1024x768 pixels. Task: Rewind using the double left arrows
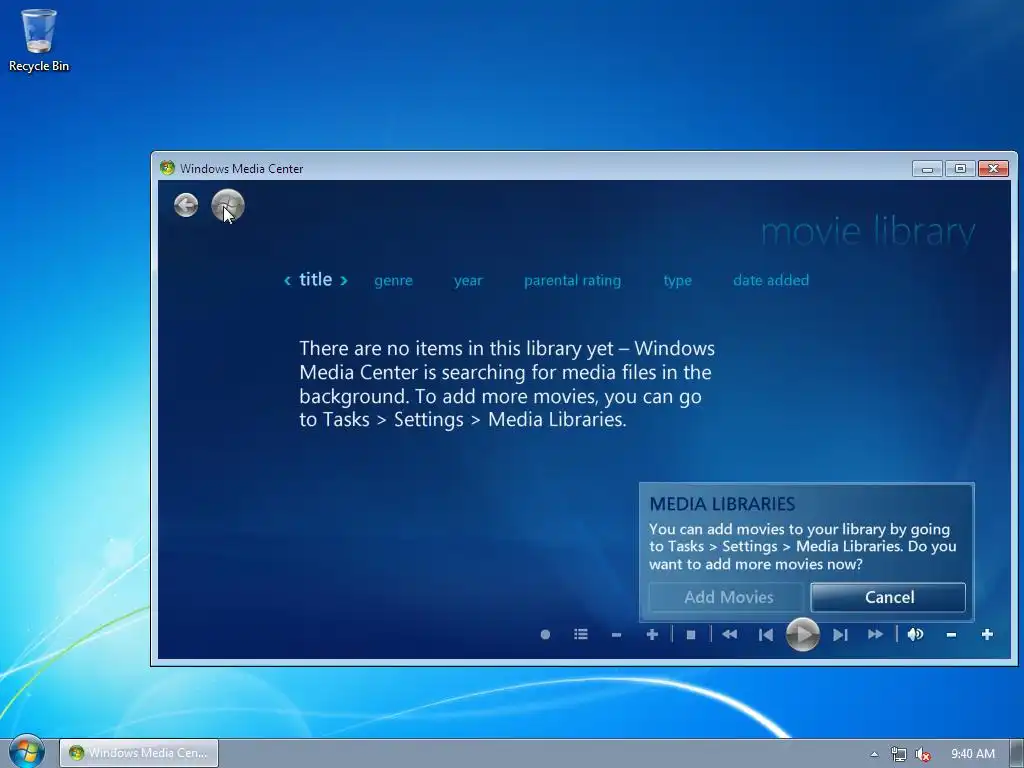click(729, 634)
